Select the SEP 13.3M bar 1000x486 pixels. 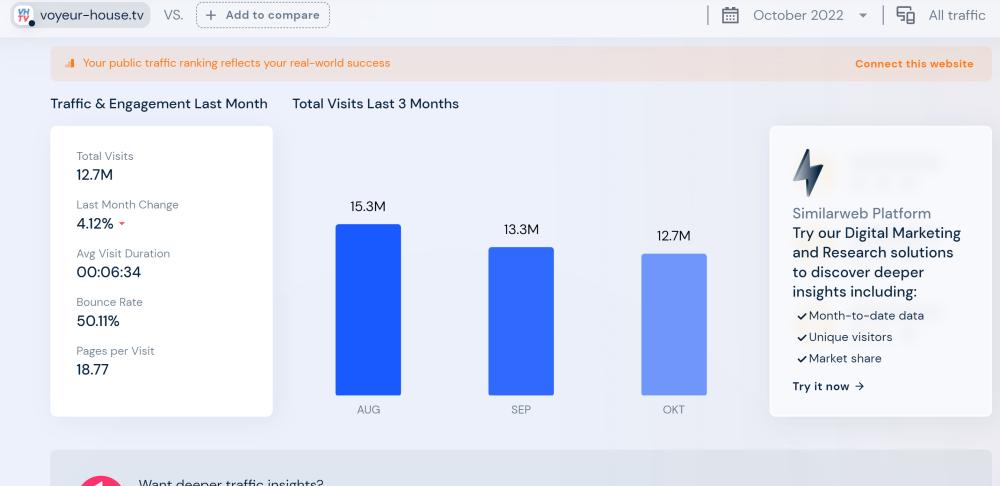click(521, 321)
